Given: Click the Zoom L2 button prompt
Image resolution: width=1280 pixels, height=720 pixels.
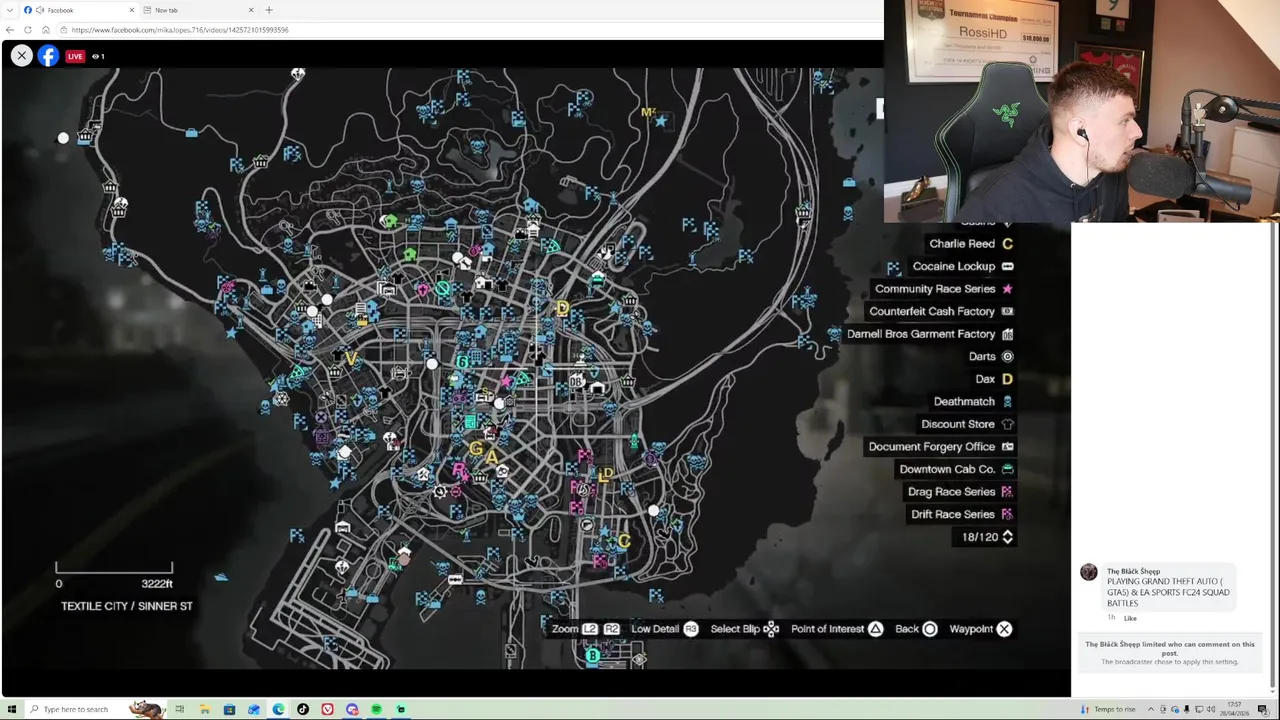Looking at the screenshot, I should 590,629.
